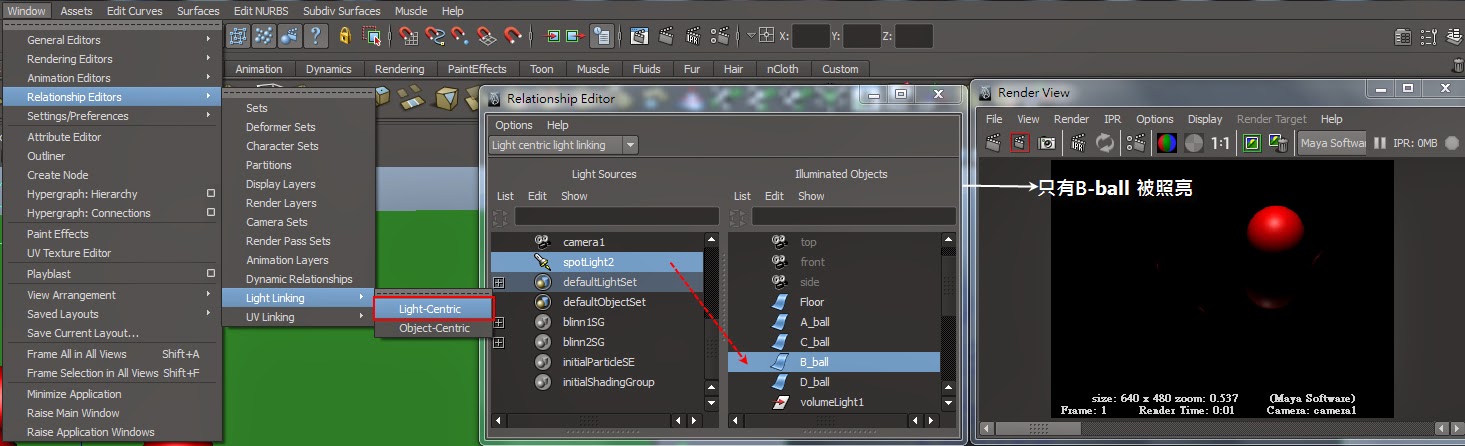Open the Edit Curves menu
This screenshot has height=446, width=1465.
[134, 11]
